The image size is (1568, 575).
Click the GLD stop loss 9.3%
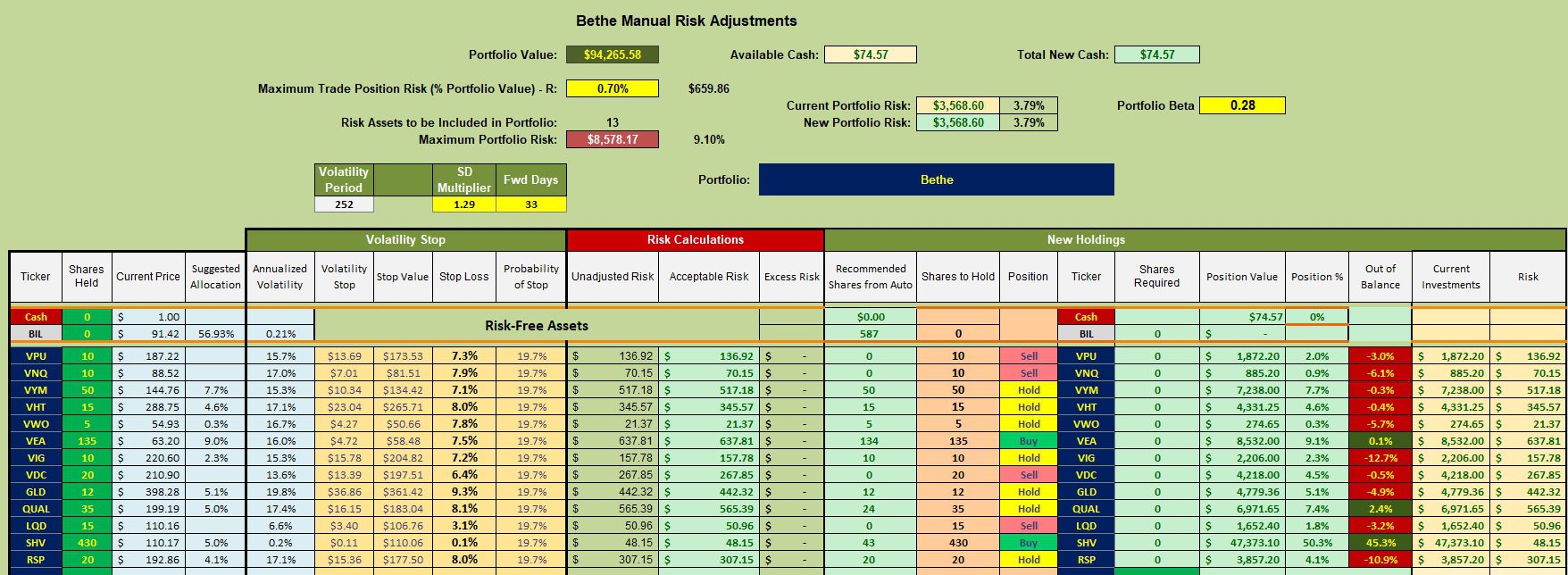pos(463,491)
